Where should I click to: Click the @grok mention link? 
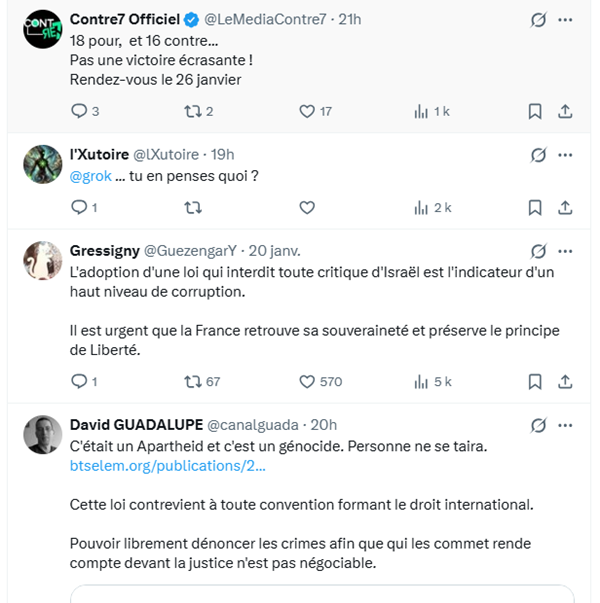pyautogui.click(x=88, y=176)
